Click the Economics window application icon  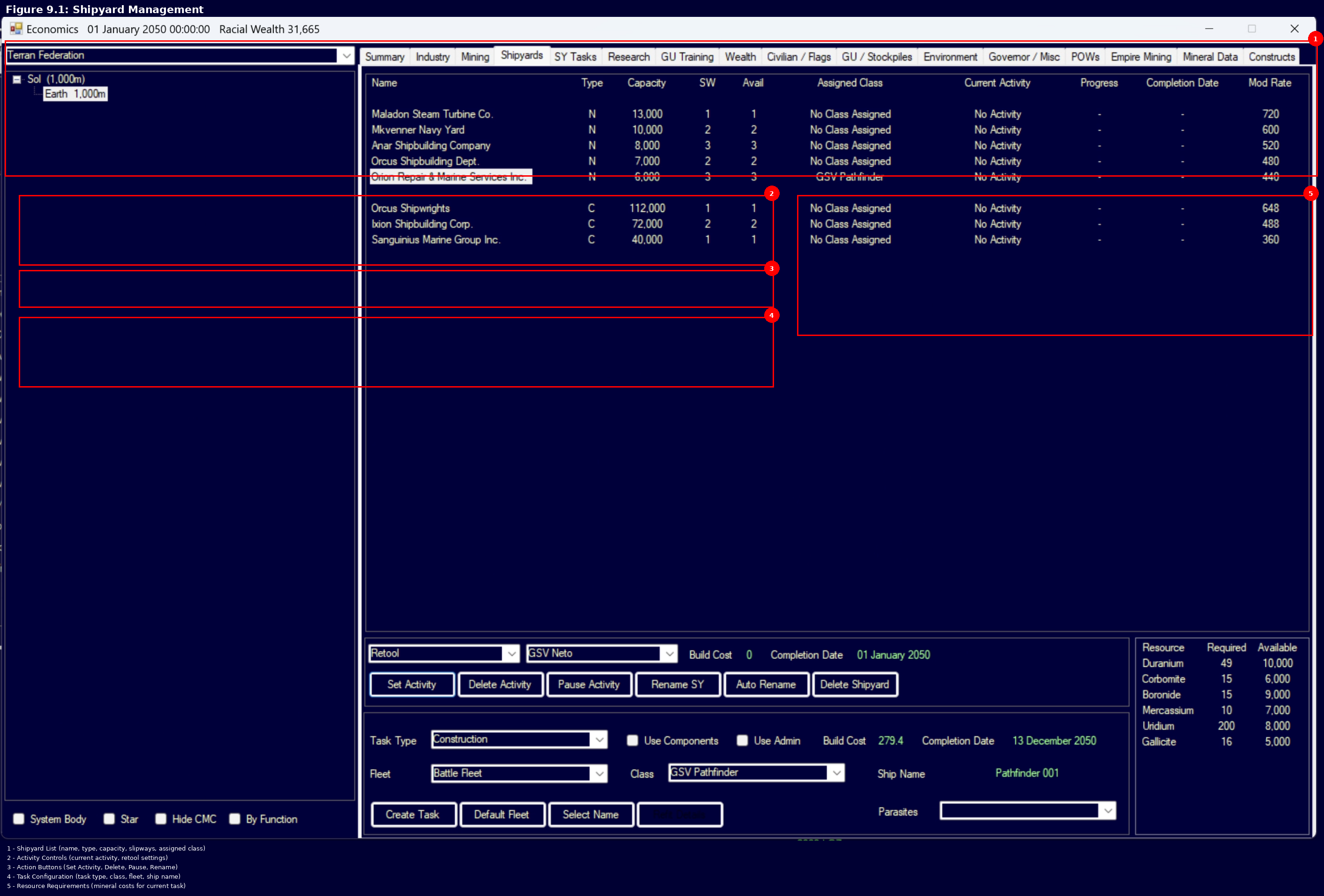tap(16, 29)
